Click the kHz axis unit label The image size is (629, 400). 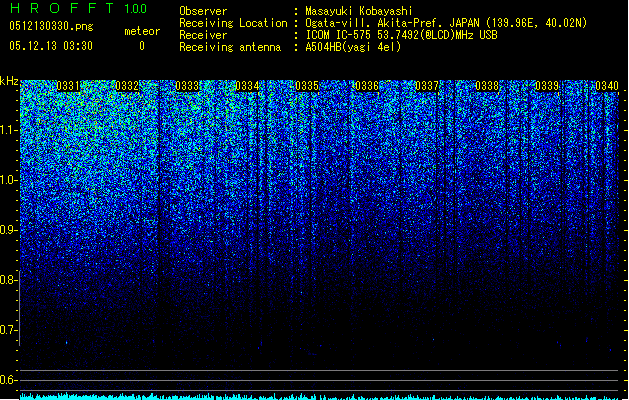[x=9, y=81]
